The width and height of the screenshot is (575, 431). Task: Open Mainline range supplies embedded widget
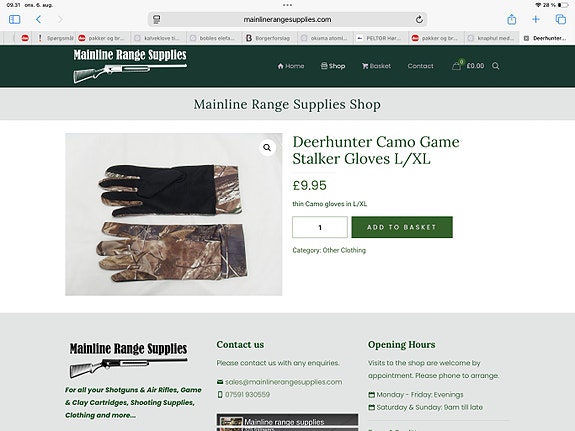(x=287, y=422)
